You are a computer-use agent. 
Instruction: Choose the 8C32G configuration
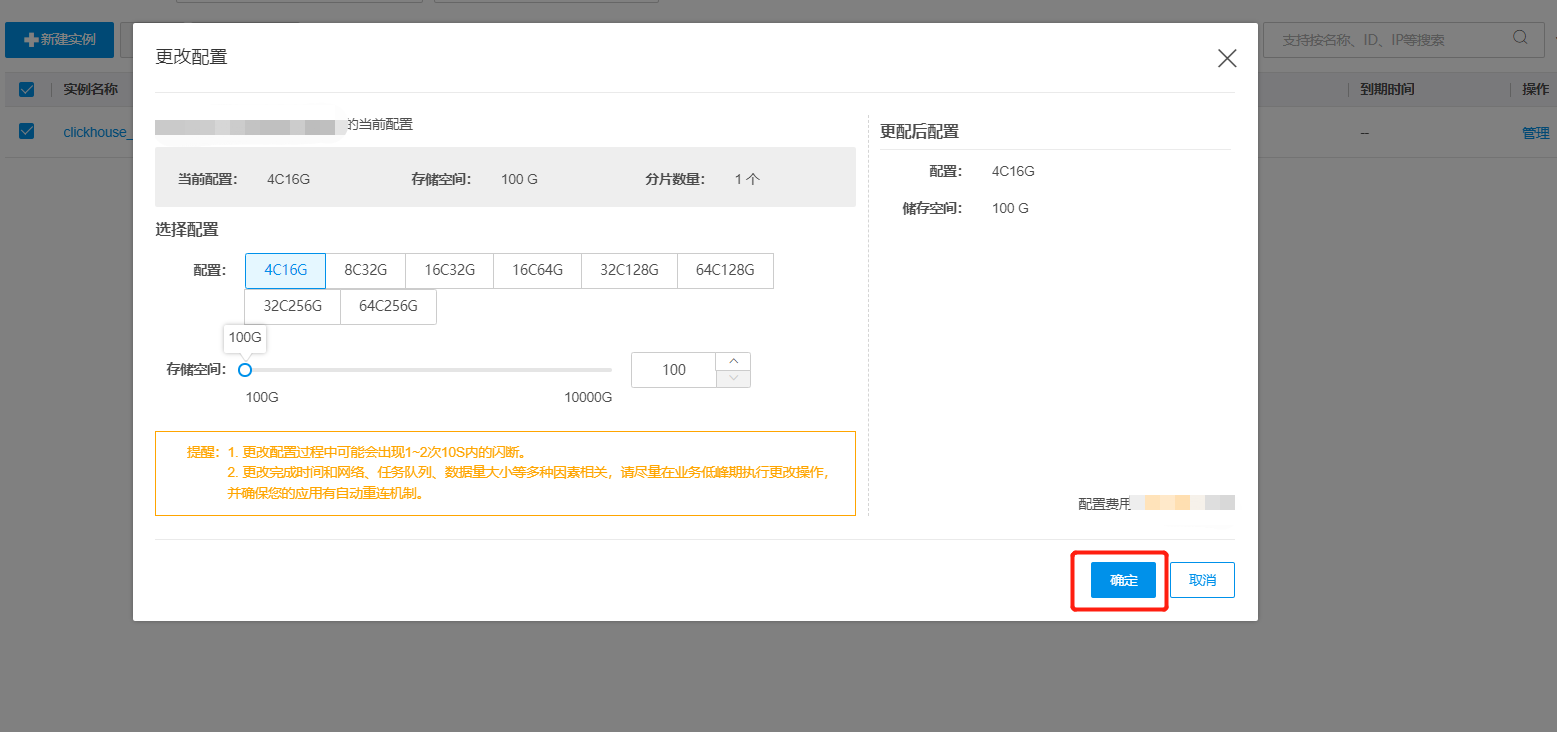point(365,270)
